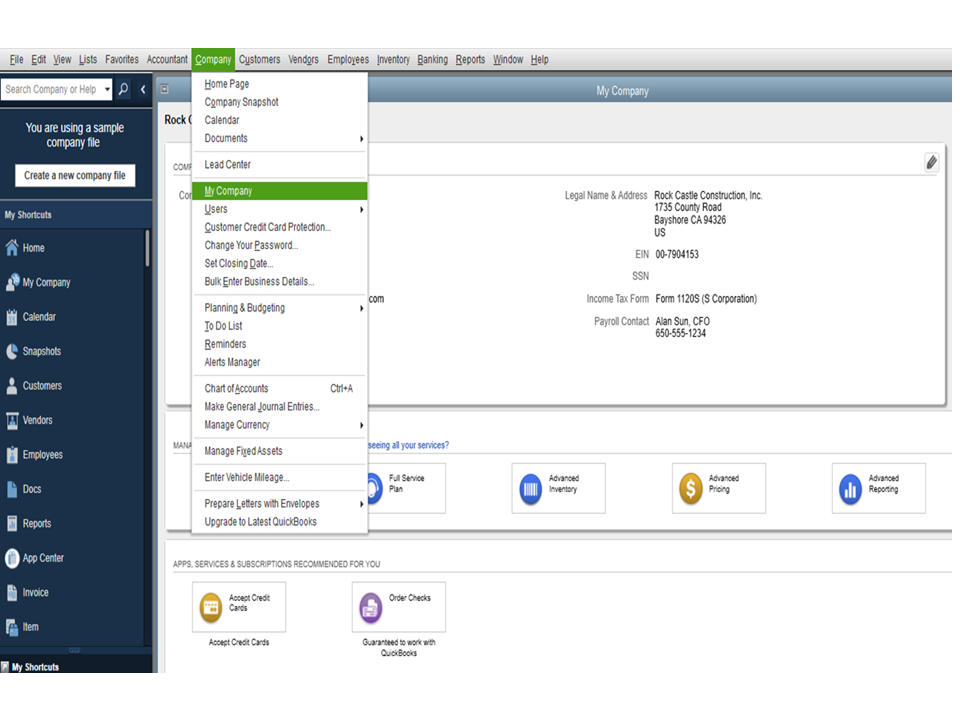Image resolution: width=960 pixels, height=720 pixels.
Task: Open the Order Checks icon
Action: coord(370,607)
